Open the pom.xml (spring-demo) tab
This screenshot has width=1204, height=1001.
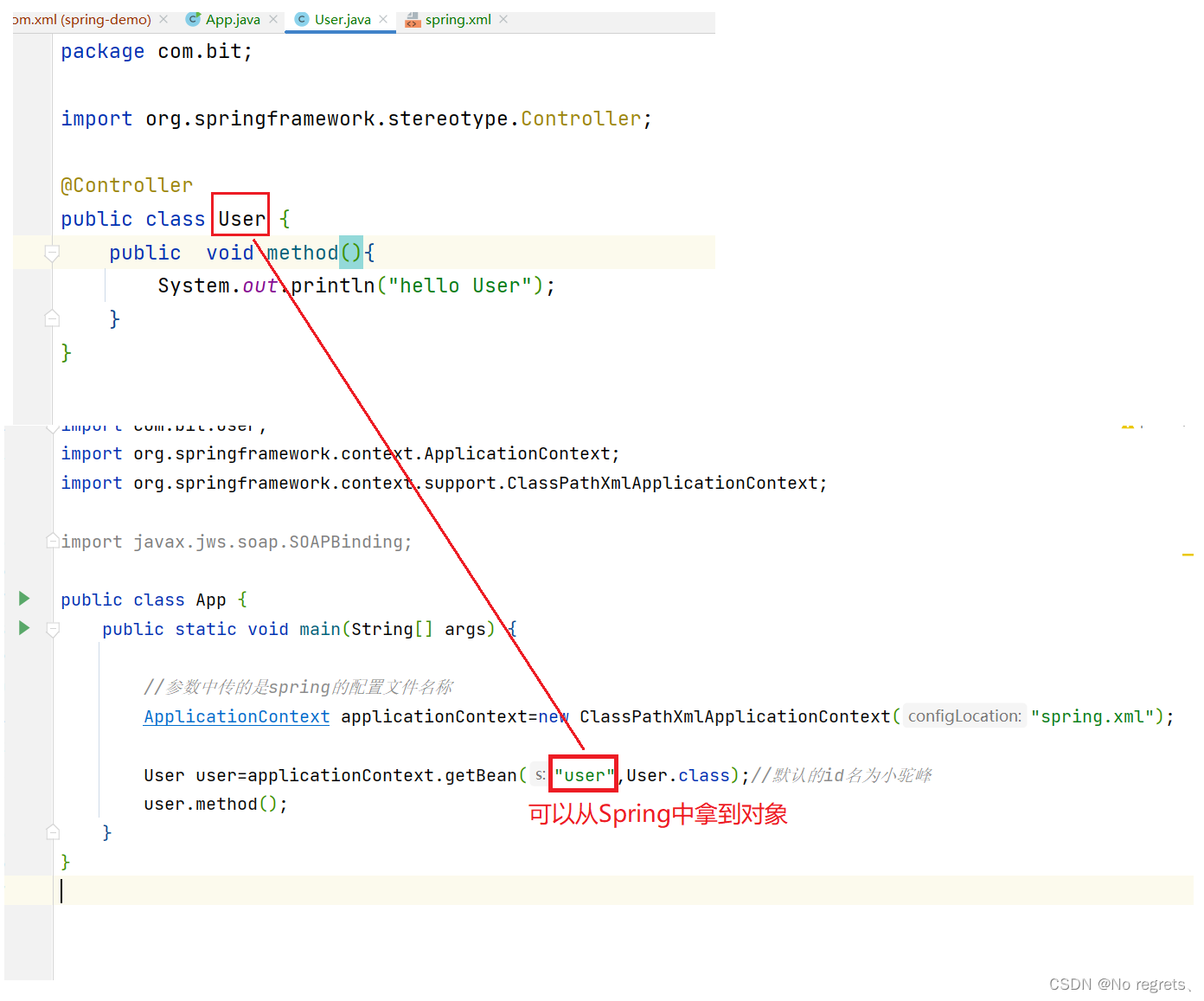click(81, 19)
